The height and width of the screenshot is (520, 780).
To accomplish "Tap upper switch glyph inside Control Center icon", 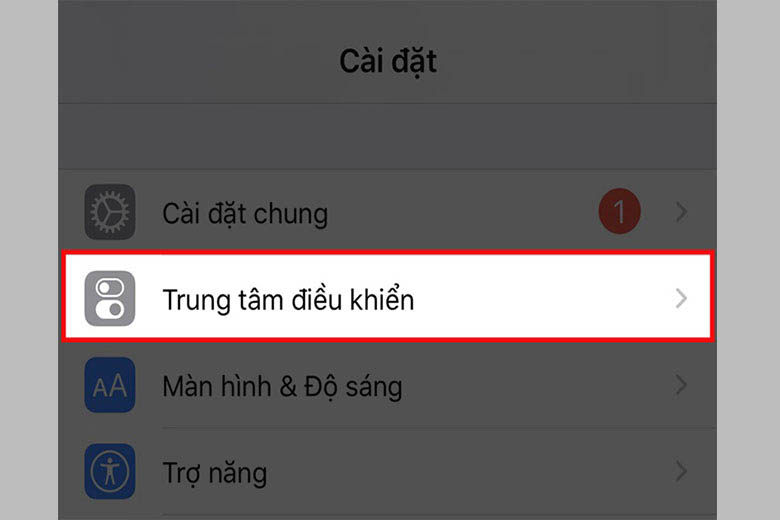I will point(110,288).
